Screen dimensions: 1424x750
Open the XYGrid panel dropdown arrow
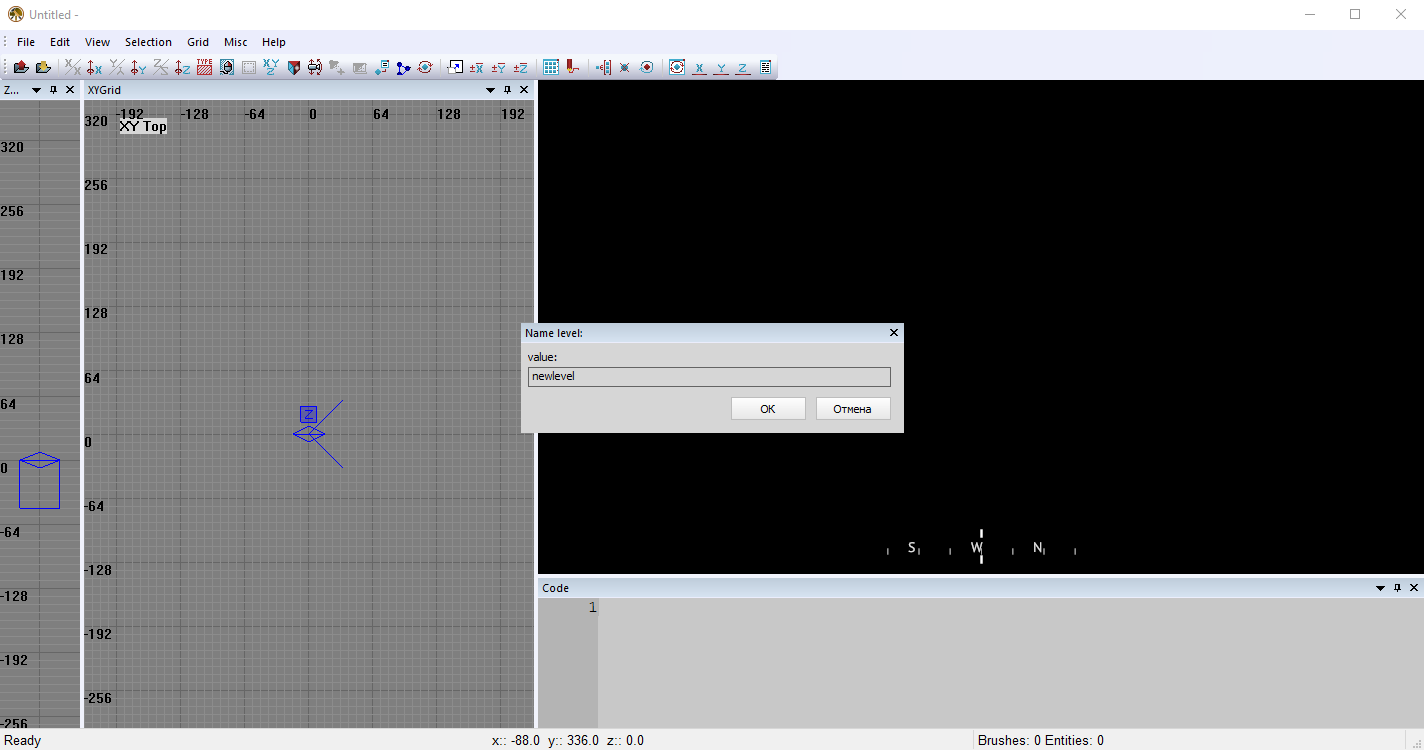[490, 90]
